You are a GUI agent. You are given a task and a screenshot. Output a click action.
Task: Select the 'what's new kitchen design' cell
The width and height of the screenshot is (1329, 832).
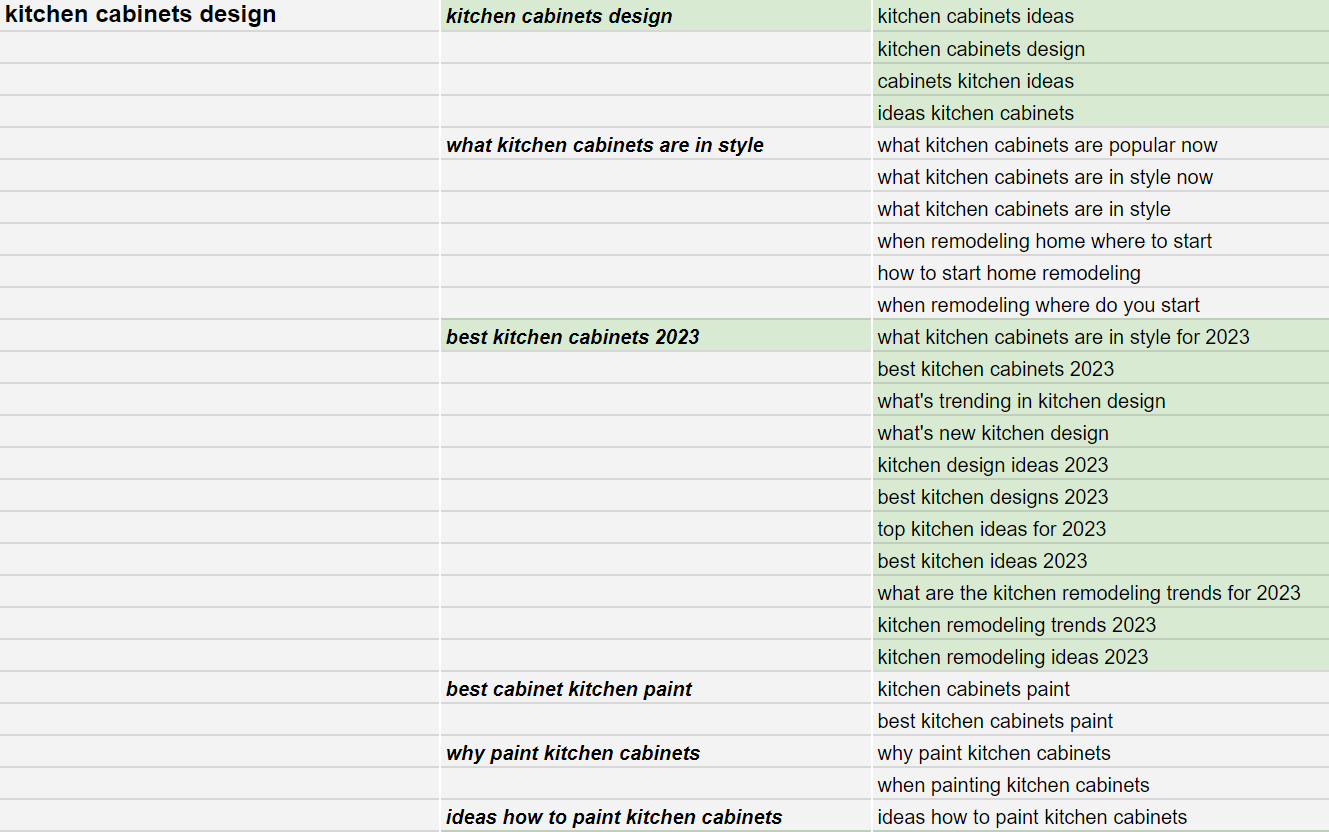[x=1100, y=432]
